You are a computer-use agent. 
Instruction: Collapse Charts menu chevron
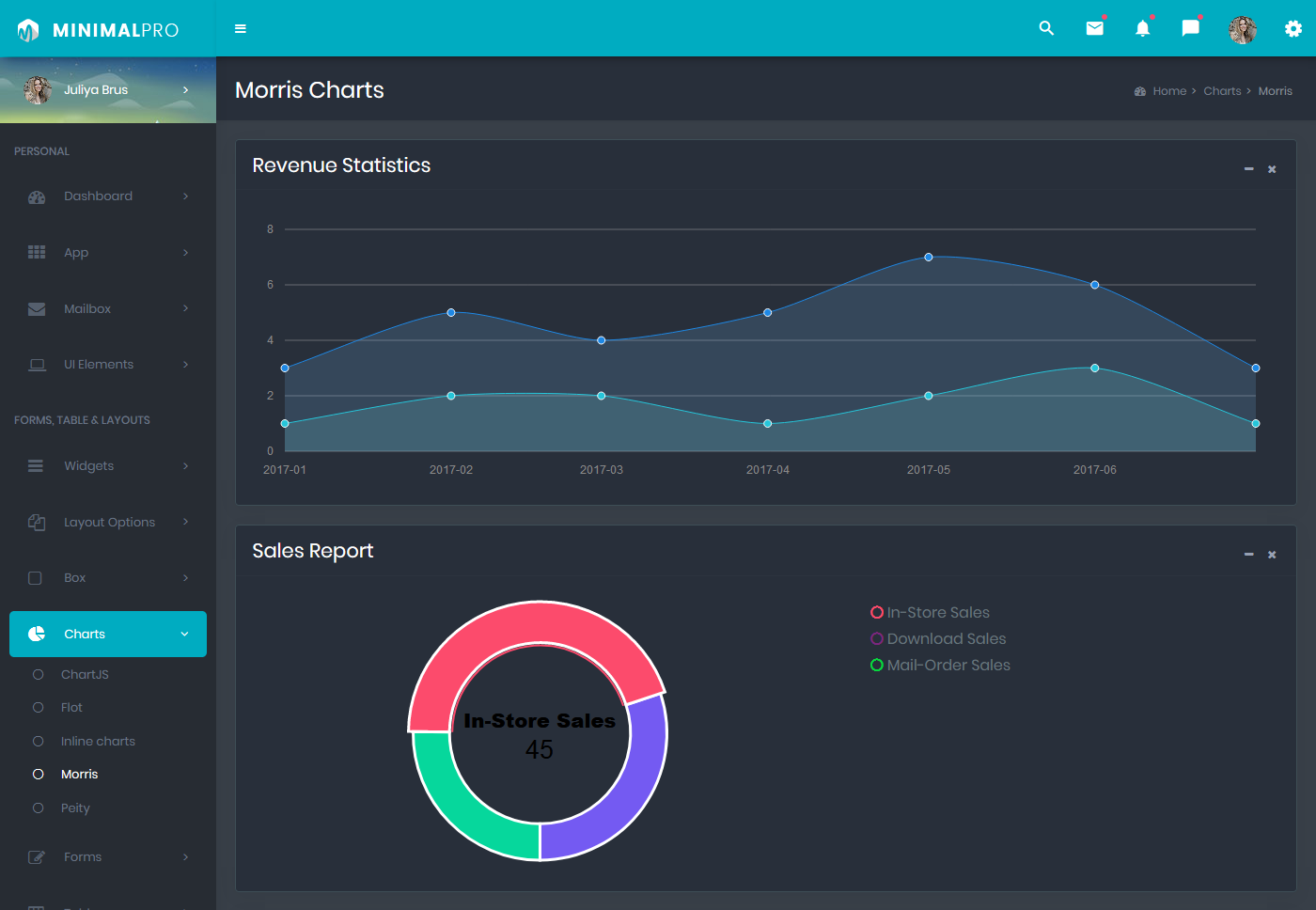[x=184, y=634]
